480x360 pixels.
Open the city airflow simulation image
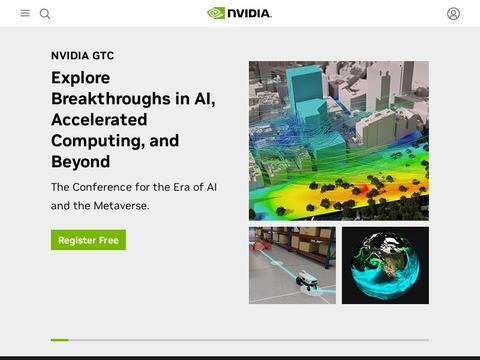coord(339,141)
